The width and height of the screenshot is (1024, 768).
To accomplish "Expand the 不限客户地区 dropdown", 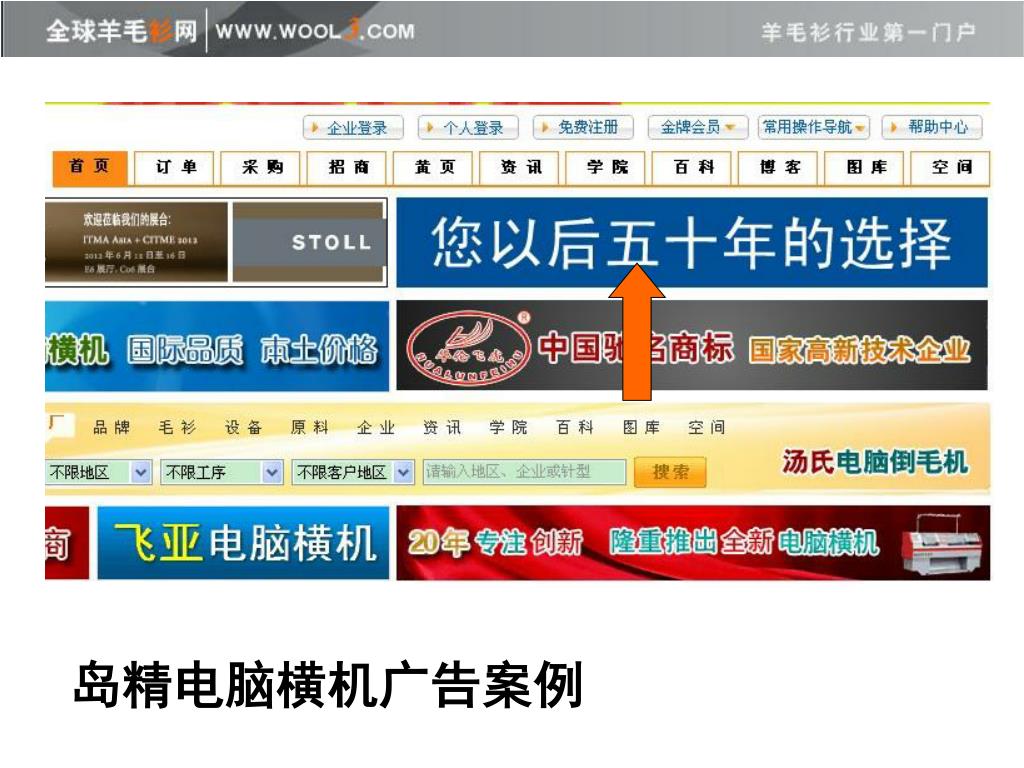I will pos(353,472).
